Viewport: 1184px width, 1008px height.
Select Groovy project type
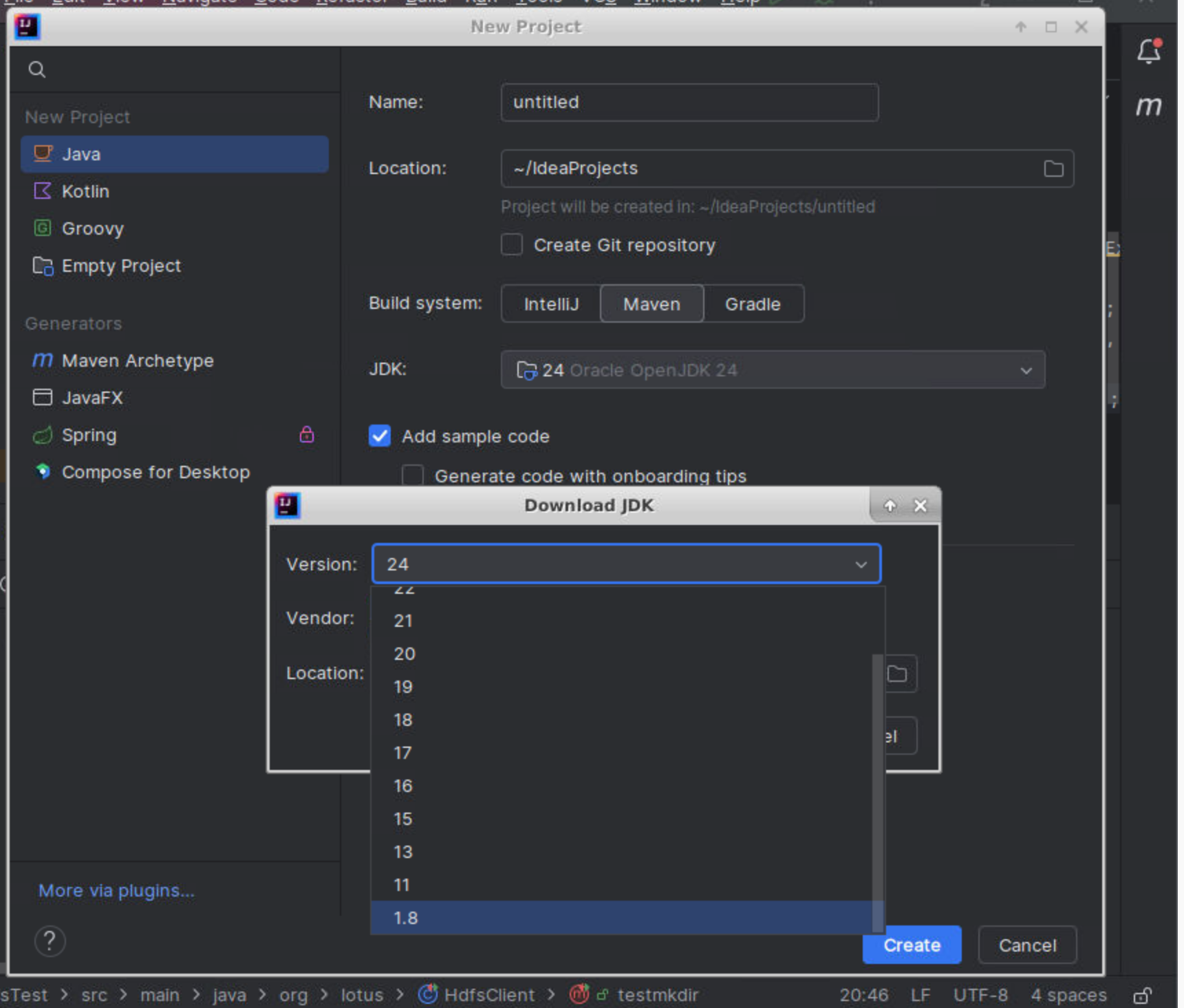pos(175,228)
